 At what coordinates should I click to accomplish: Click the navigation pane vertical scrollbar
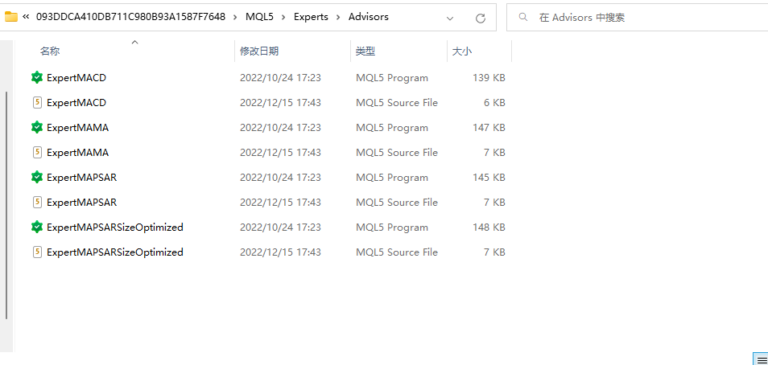tap(6, 205)
